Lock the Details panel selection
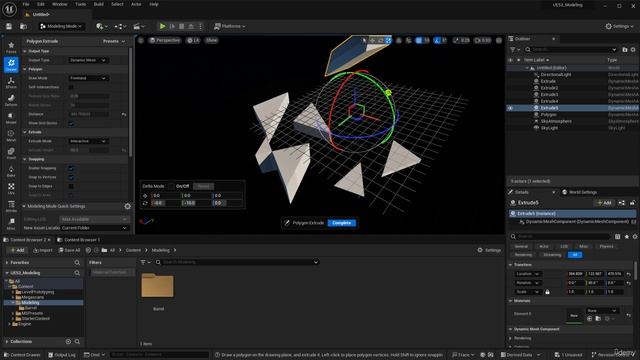 632,203
